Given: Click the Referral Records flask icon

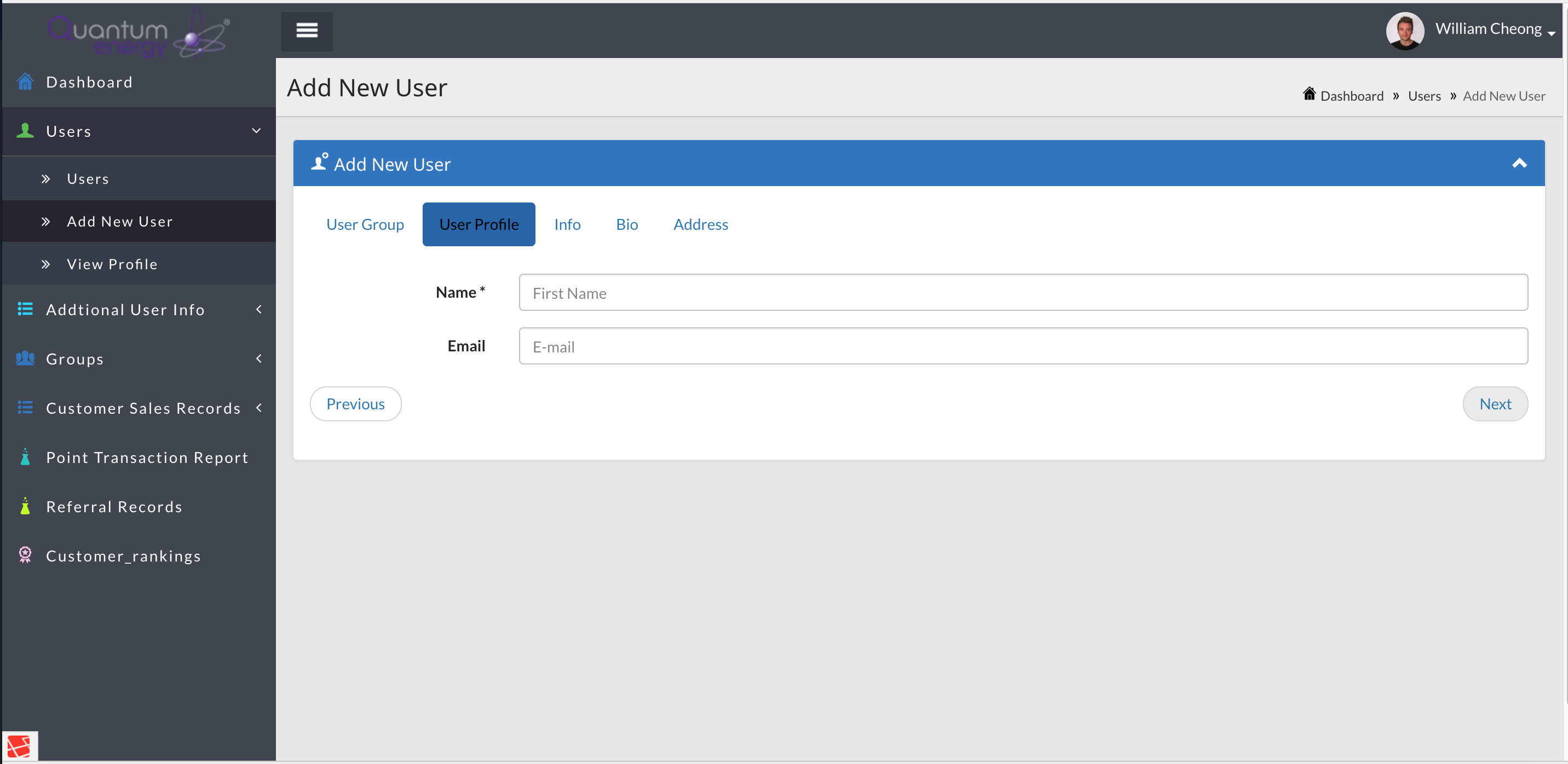Looking at the screenshot, I should tap(25, 506).
